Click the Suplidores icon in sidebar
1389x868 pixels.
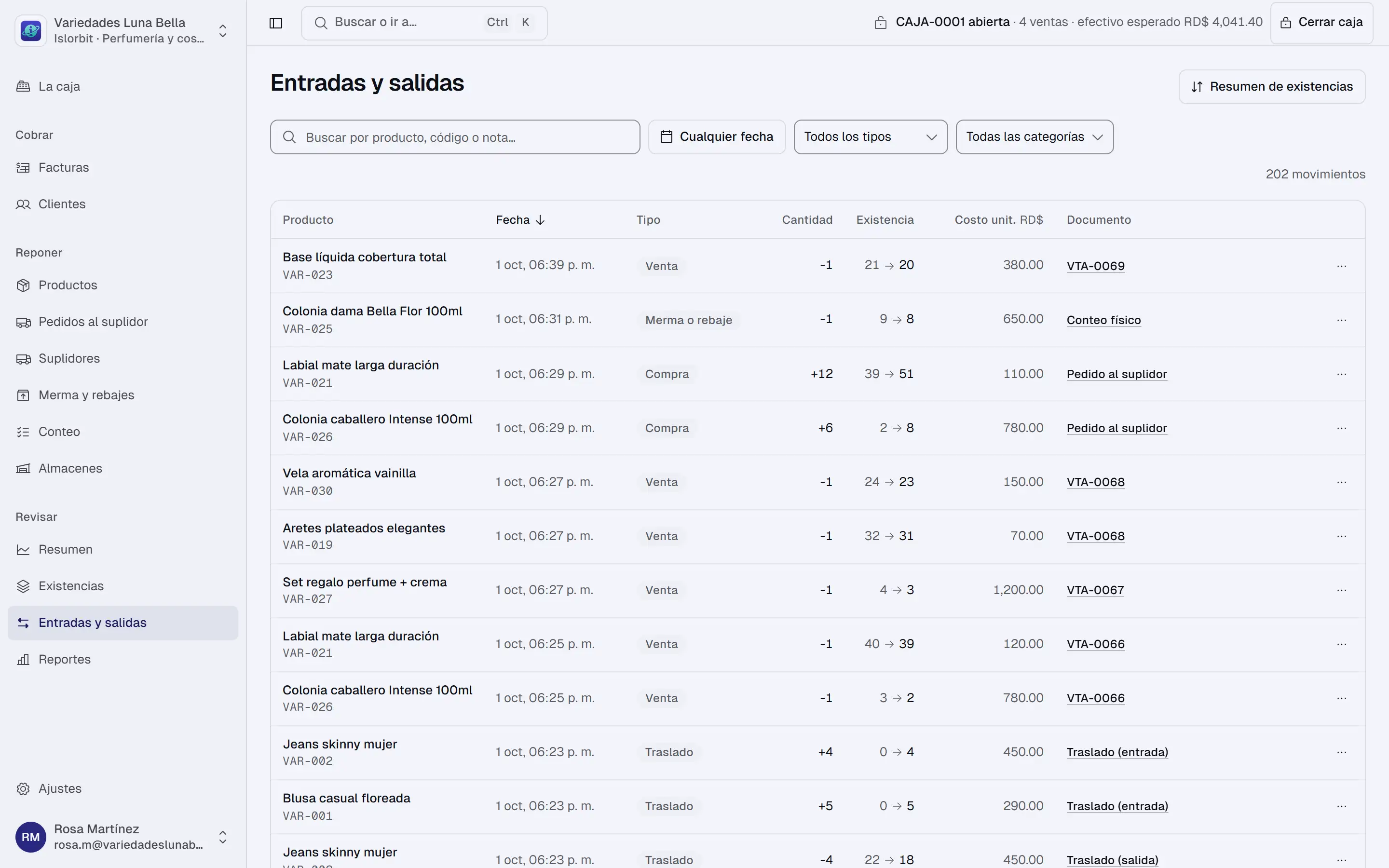point(23,359)
